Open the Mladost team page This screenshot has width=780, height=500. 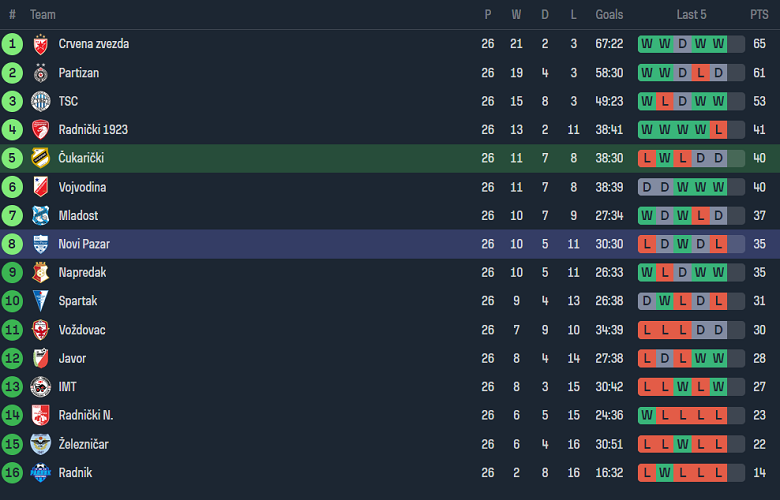[x=78, y=216]
